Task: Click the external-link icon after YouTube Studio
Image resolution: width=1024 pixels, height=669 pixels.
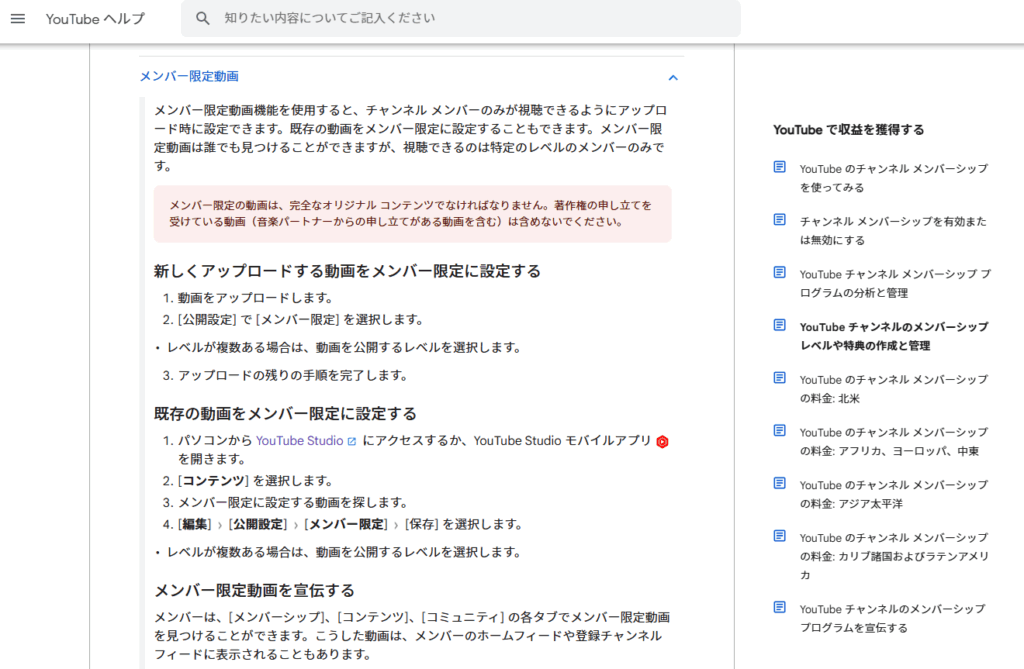Action: point(352,441)
